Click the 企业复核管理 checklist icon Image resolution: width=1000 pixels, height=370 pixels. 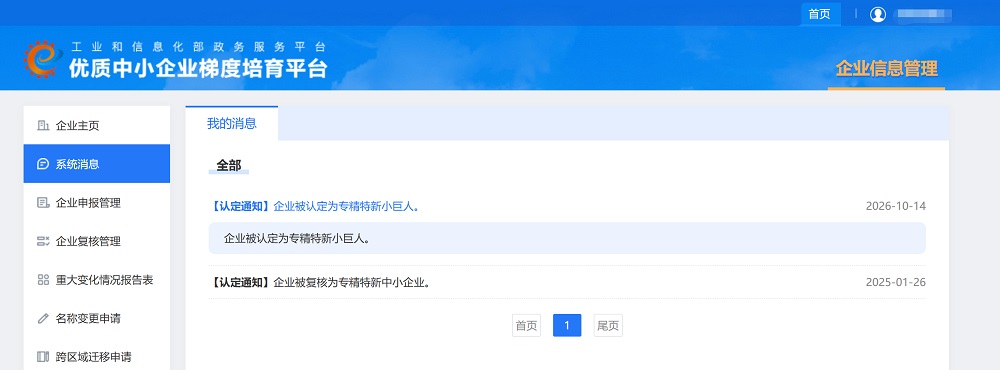click(x=43, y=241)
